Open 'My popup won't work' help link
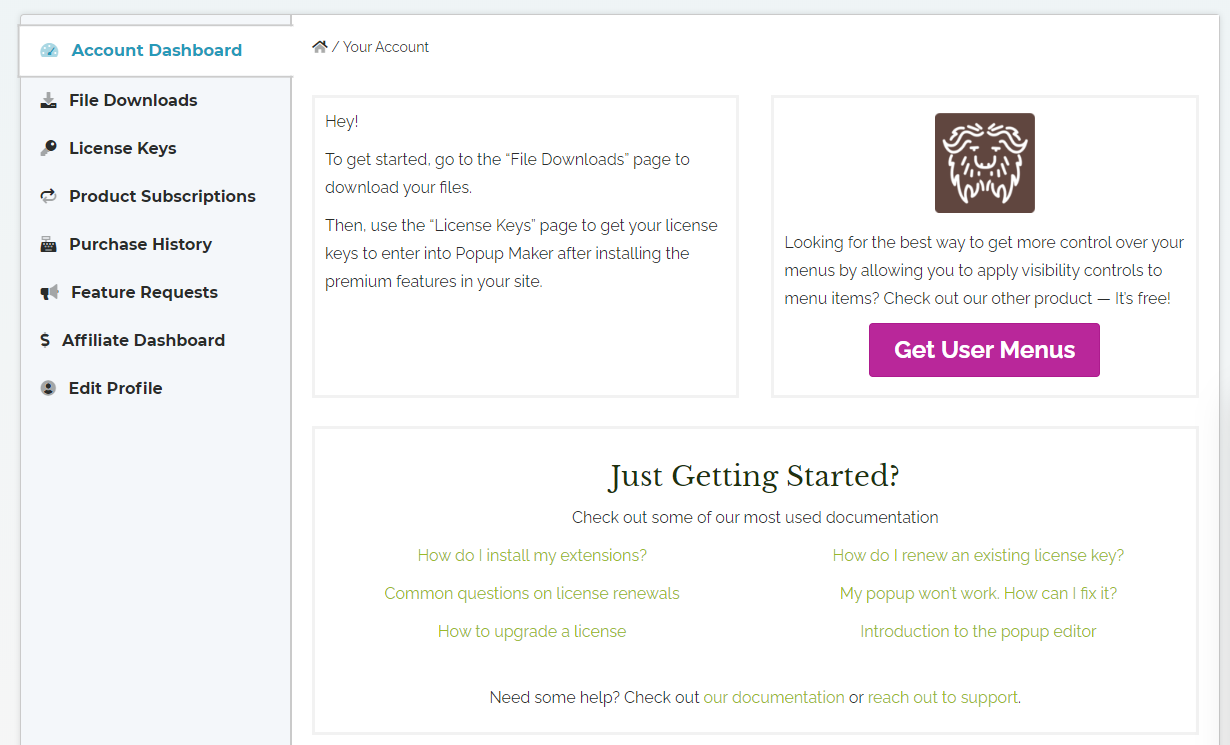1230x745 pixels. click(978, 593)
